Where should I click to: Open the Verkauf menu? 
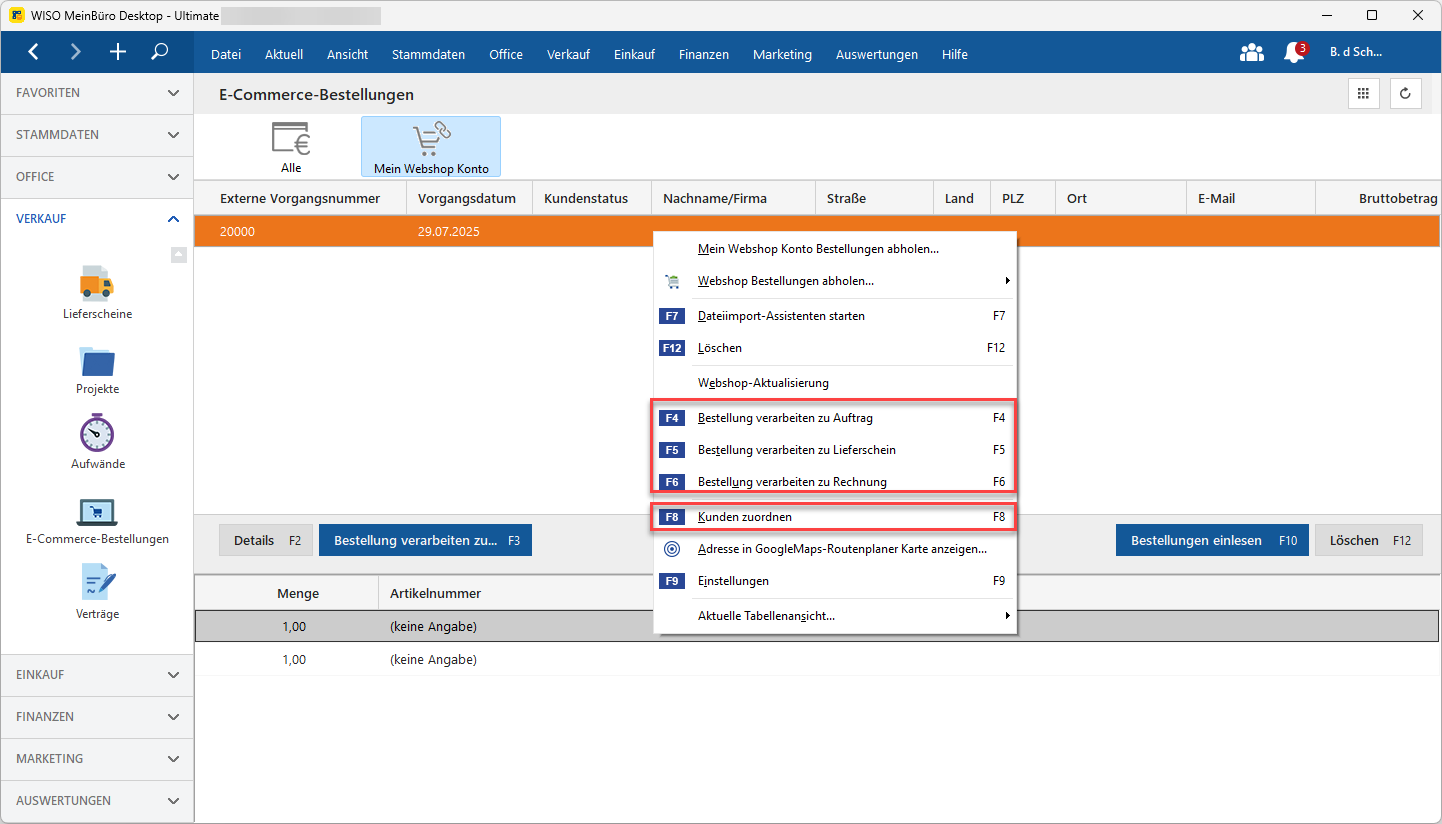(x=568, y=55)
